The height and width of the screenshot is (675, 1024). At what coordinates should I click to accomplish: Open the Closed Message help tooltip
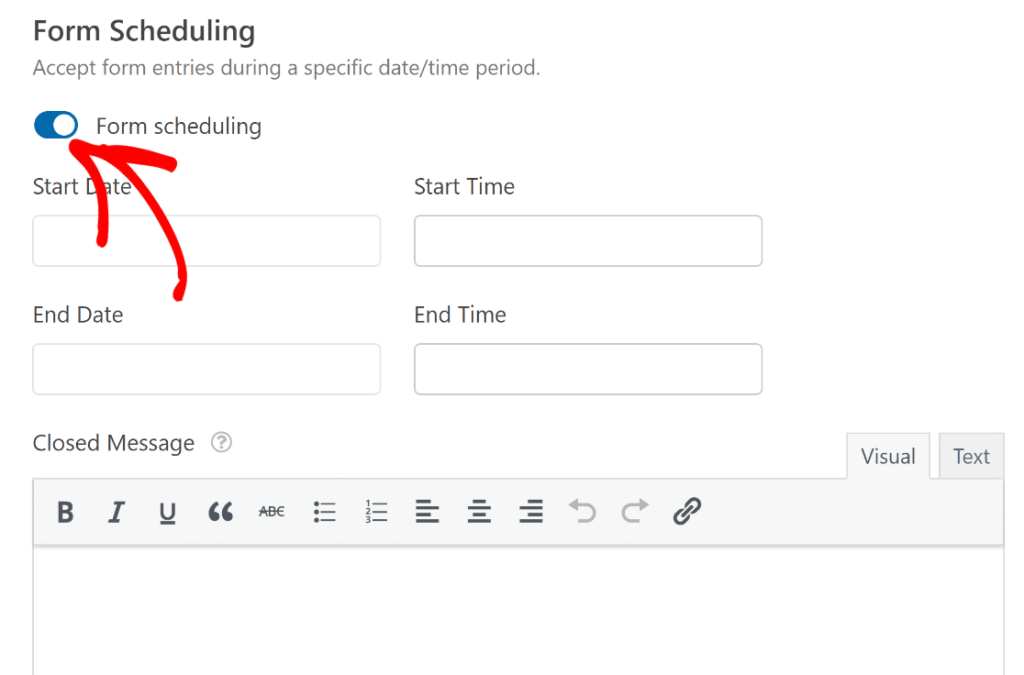(x=221, y=442)
